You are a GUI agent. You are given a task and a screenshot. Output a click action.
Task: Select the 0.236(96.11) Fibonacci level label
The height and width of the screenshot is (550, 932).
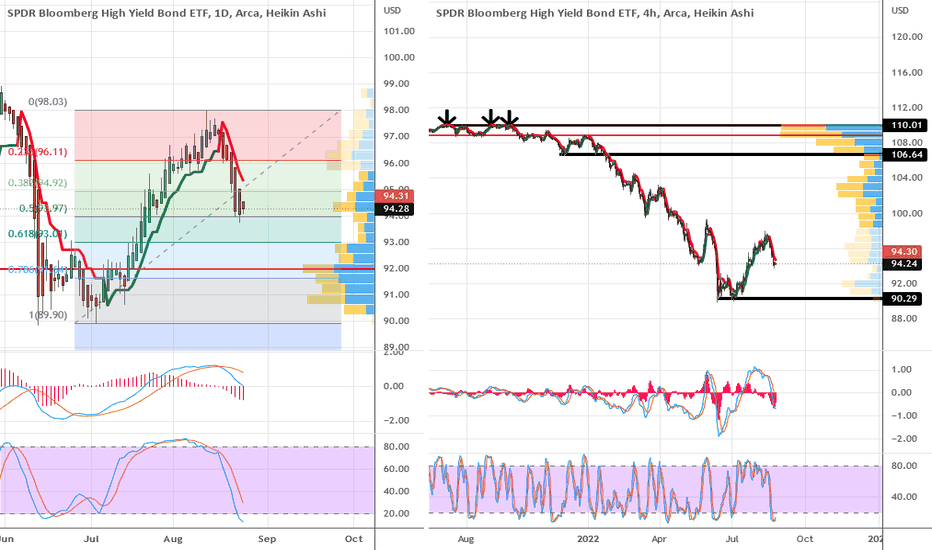coord(37,152)
